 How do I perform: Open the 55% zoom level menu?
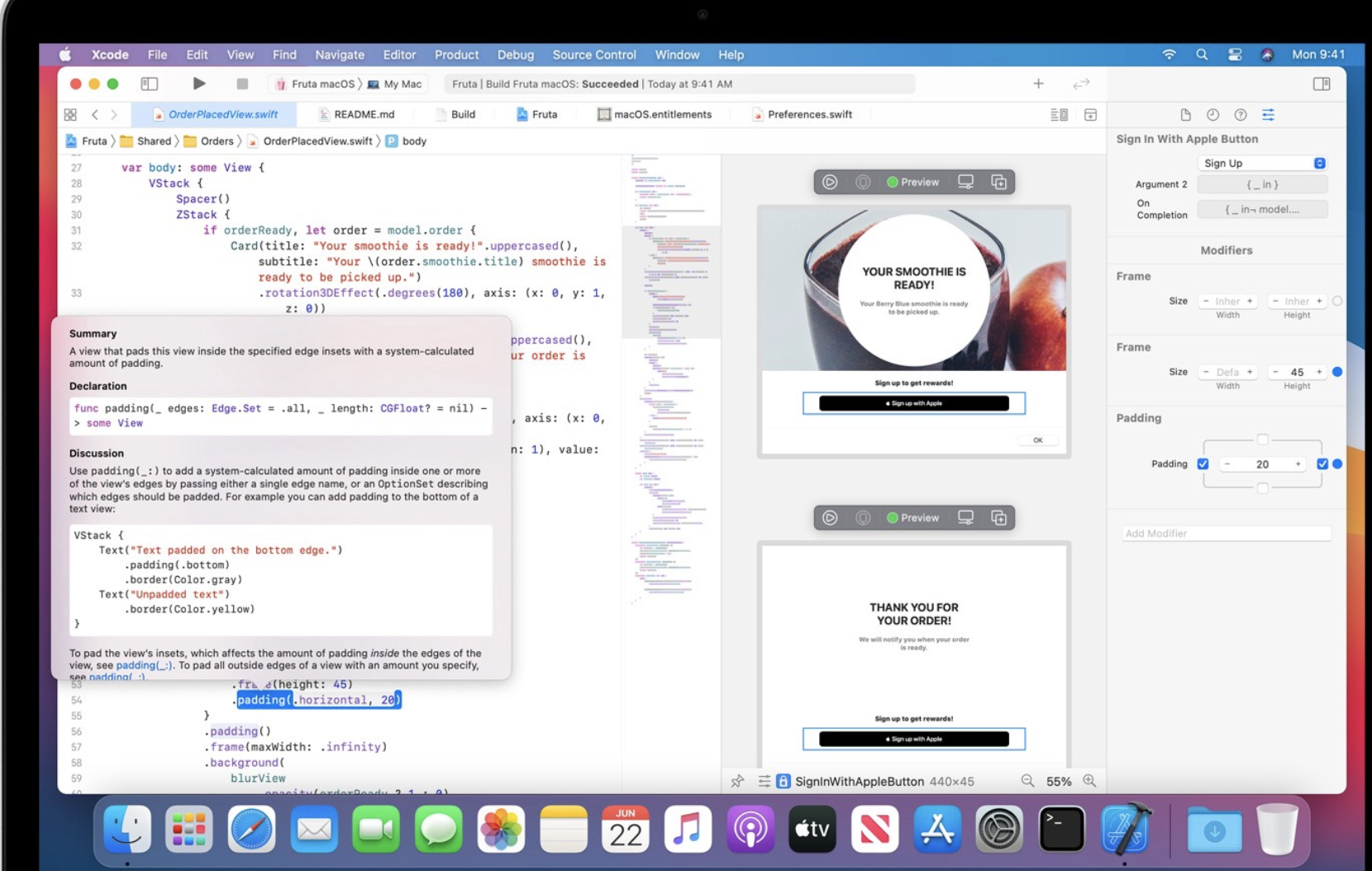[x=1059, y=781]
